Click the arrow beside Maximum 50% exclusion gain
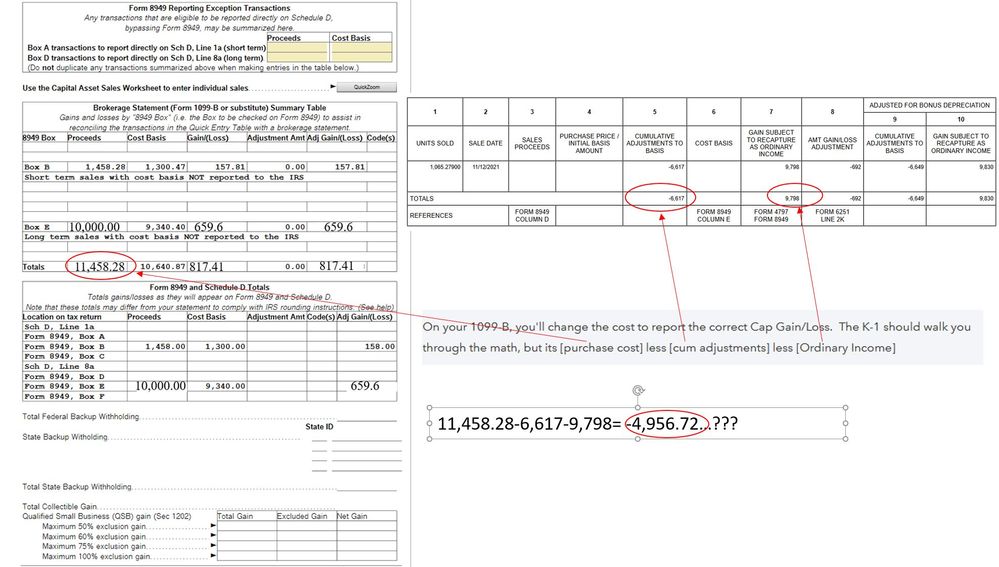Screen dimensions: 999x567 [213, 526]
